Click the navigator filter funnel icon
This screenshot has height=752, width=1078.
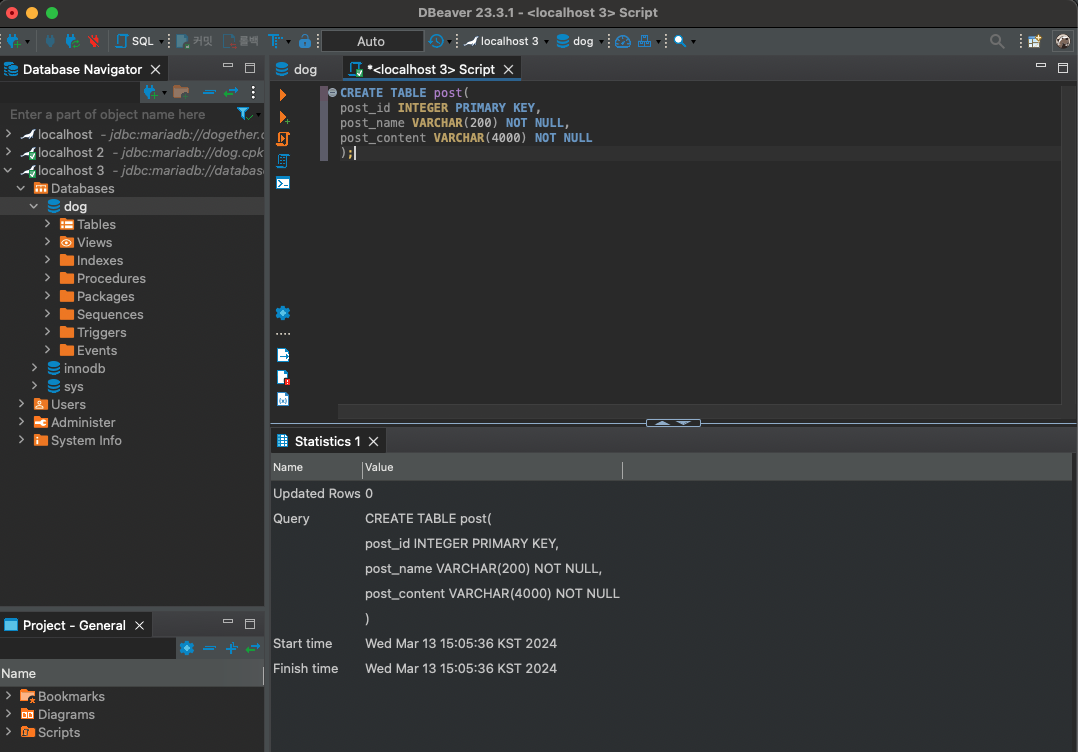tap(243, 113)
